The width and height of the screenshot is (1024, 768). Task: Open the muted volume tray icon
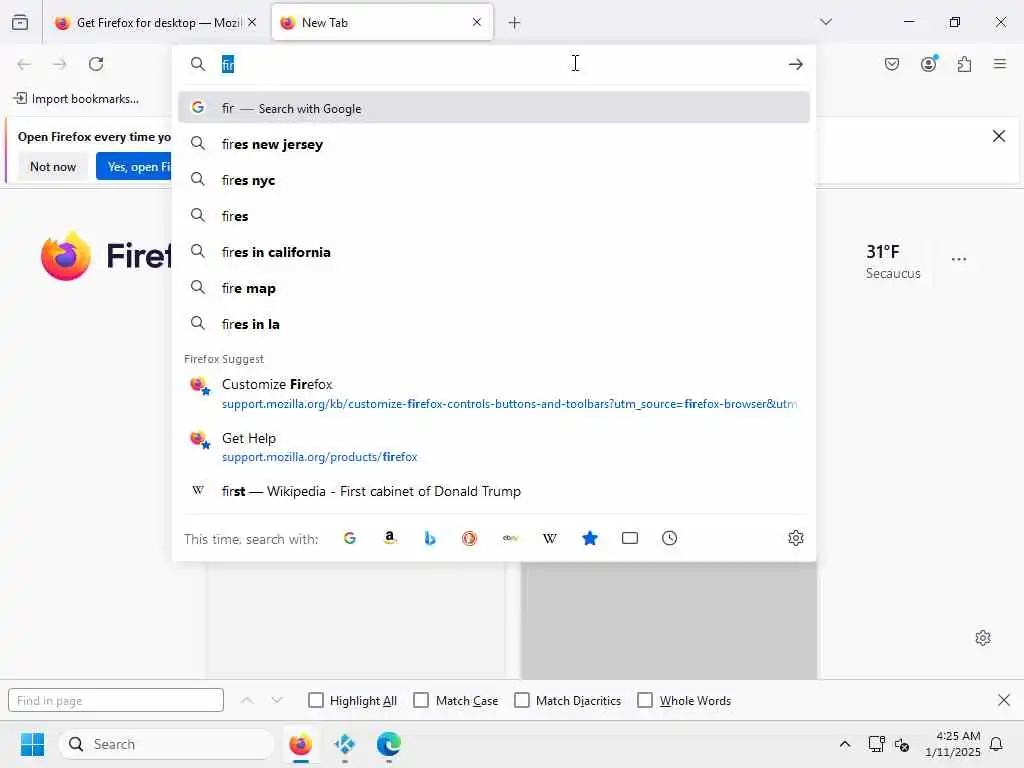(x=902, y=744)
